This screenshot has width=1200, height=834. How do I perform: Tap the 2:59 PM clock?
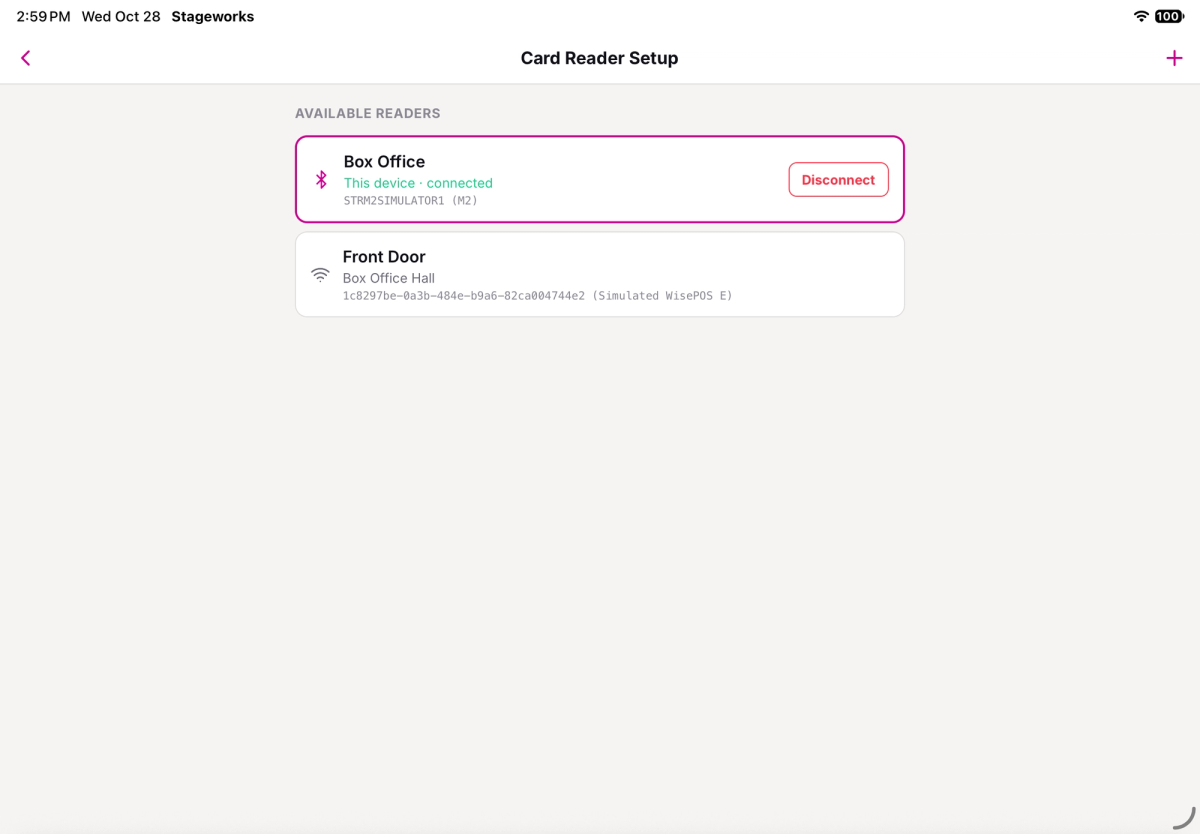43,17
